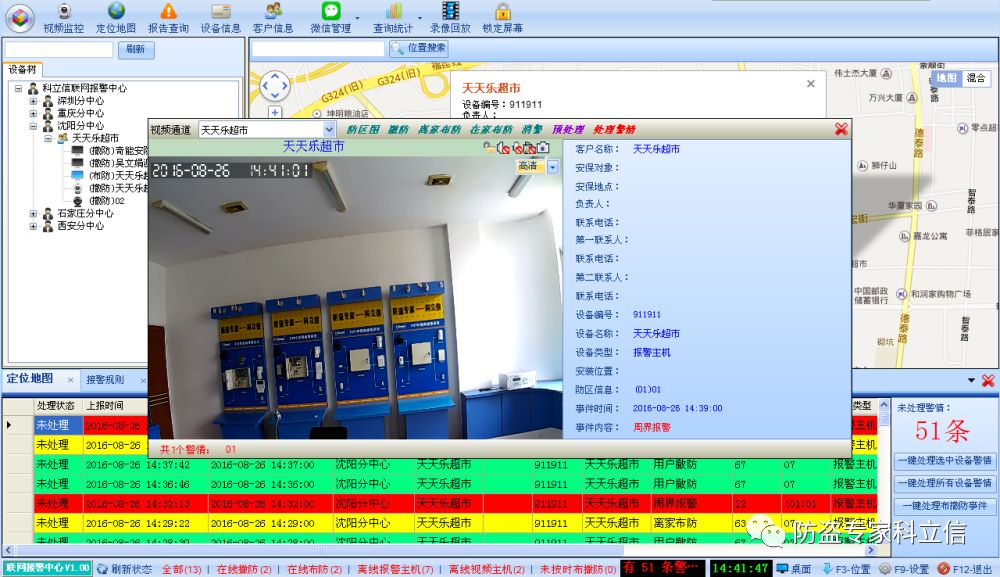Click the 处理警情 link in video window
Image resolution: width=1000 pixels, height=577 pixels.
pos(613,130)
